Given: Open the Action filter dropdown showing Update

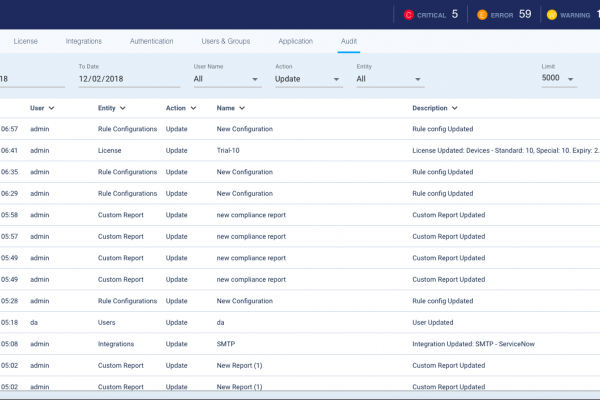Looking at the screenshot, I should 309,79.
